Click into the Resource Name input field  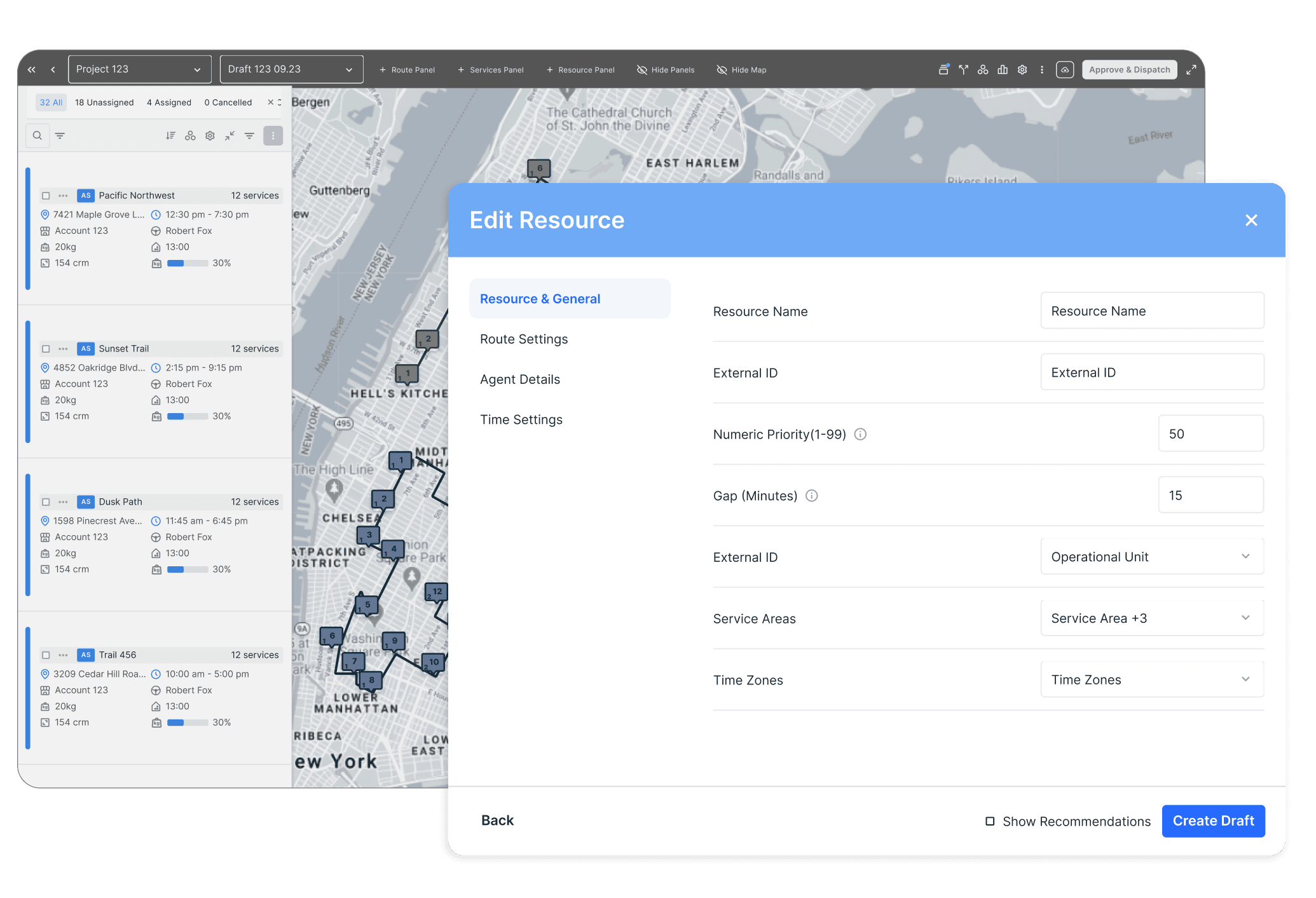tap(1152, 311)
